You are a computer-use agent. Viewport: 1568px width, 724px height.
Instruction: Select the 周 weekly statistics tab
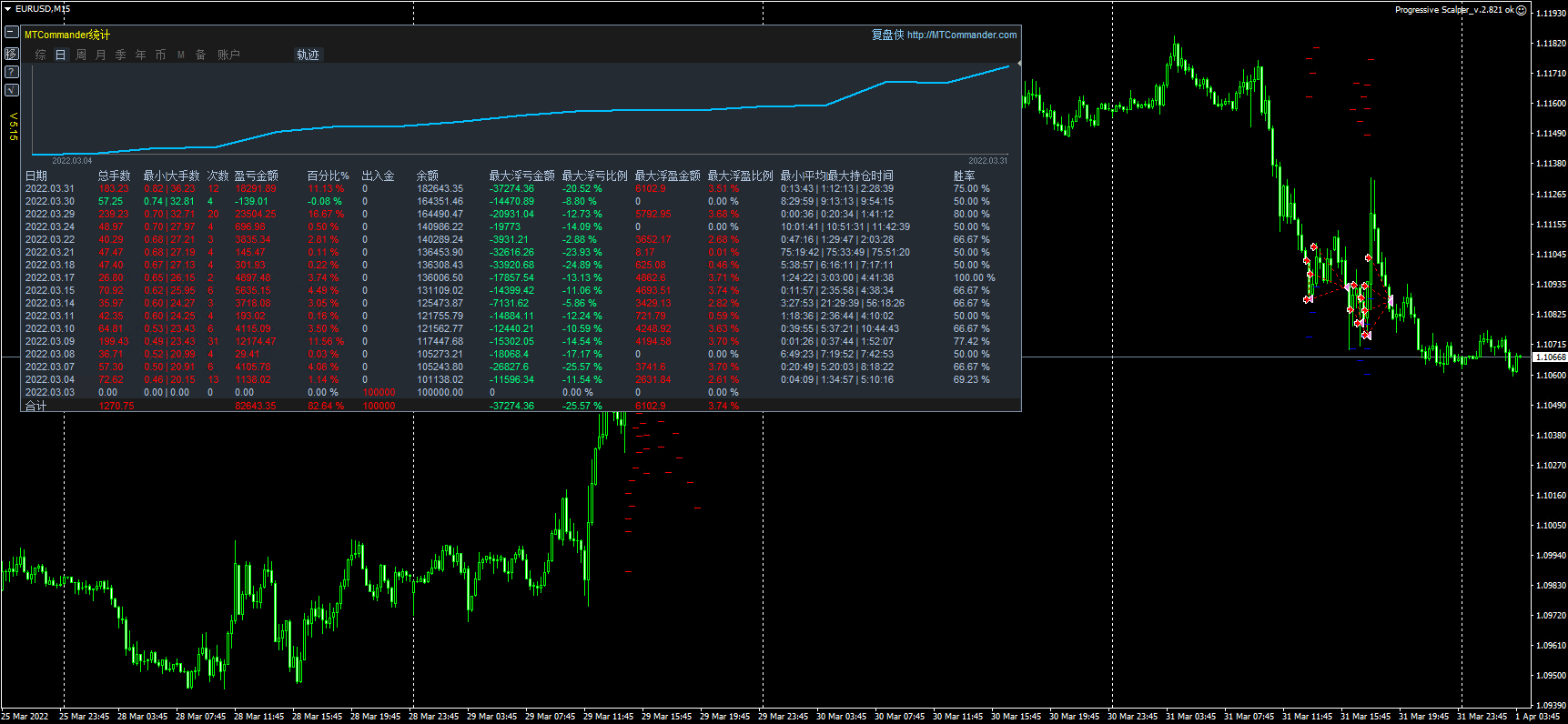tap(81, 55)
